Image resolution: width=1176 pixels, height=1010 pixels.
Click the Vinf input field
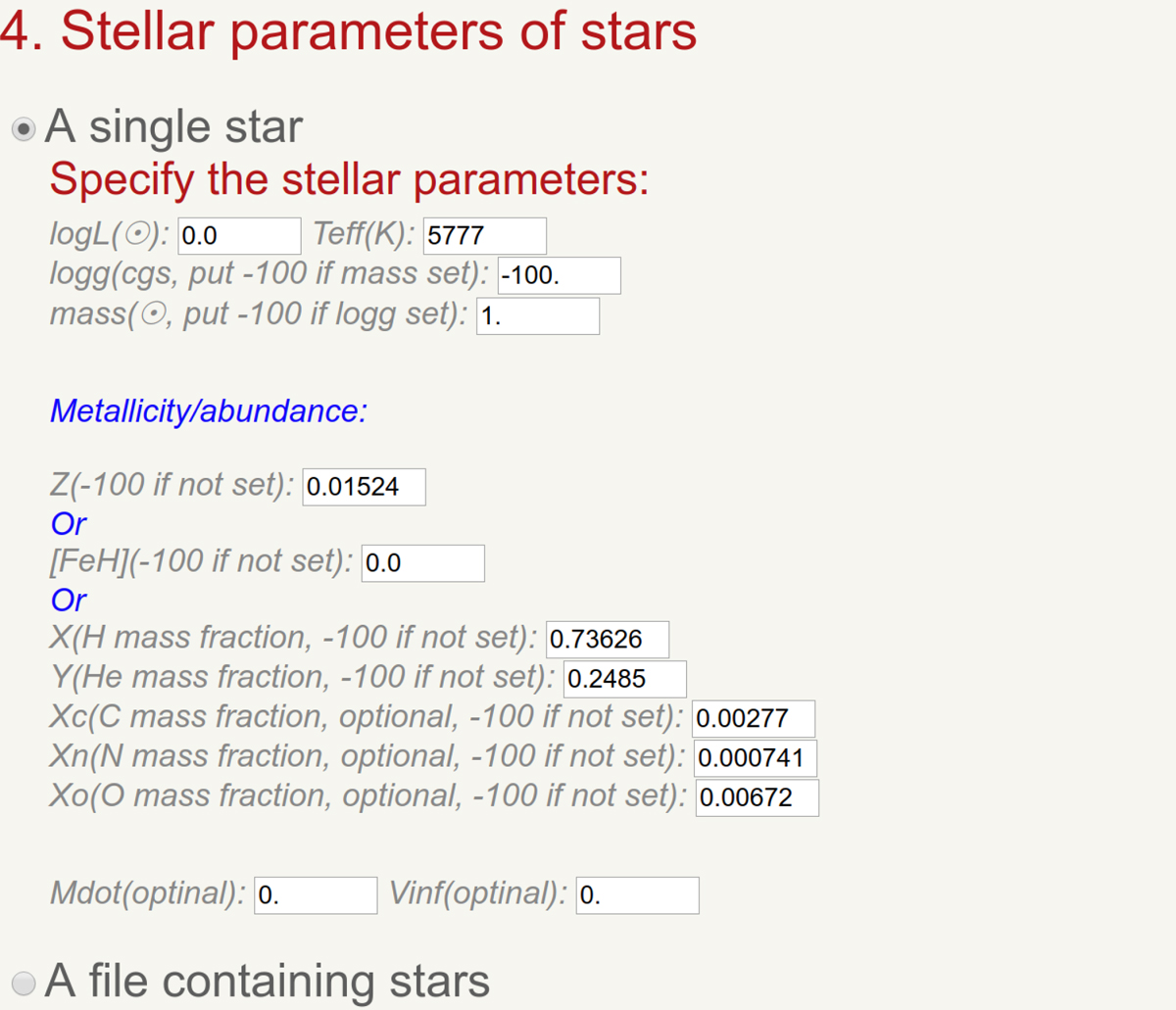click(x=637, y=895)
